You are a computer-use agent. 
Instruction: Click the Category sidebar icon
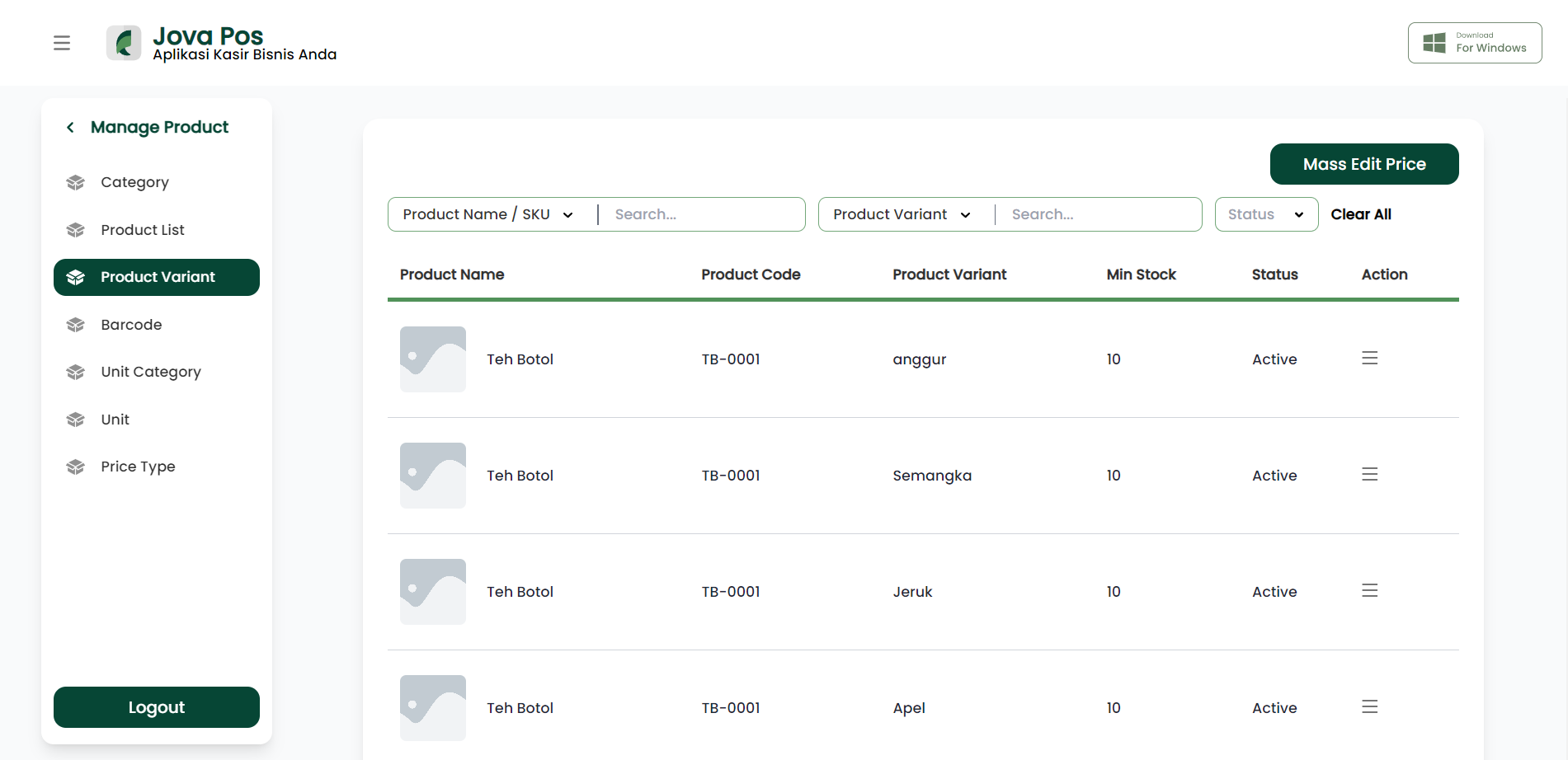coord(76,182)
